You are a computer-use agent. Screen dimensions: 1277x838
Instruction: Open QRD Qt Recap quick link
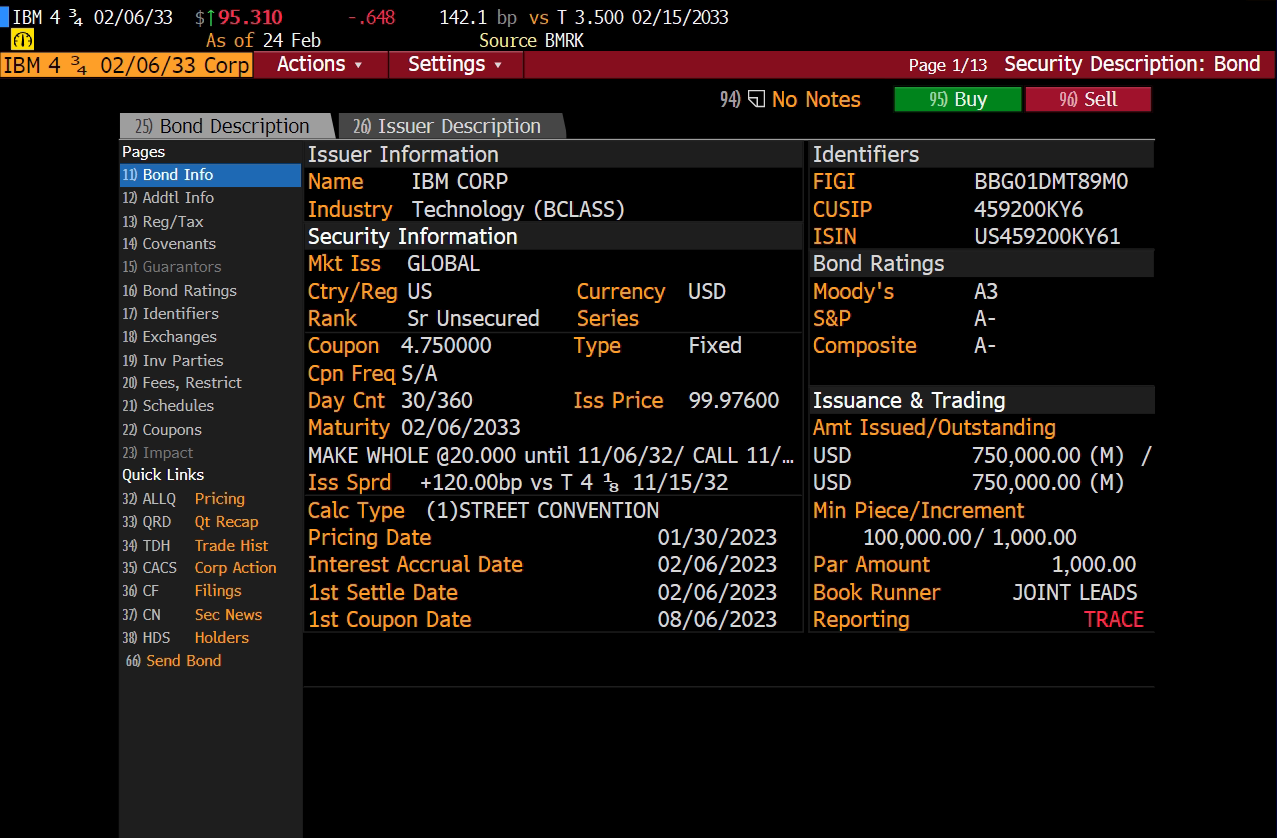pyautogui.click(x=190, y=522)
